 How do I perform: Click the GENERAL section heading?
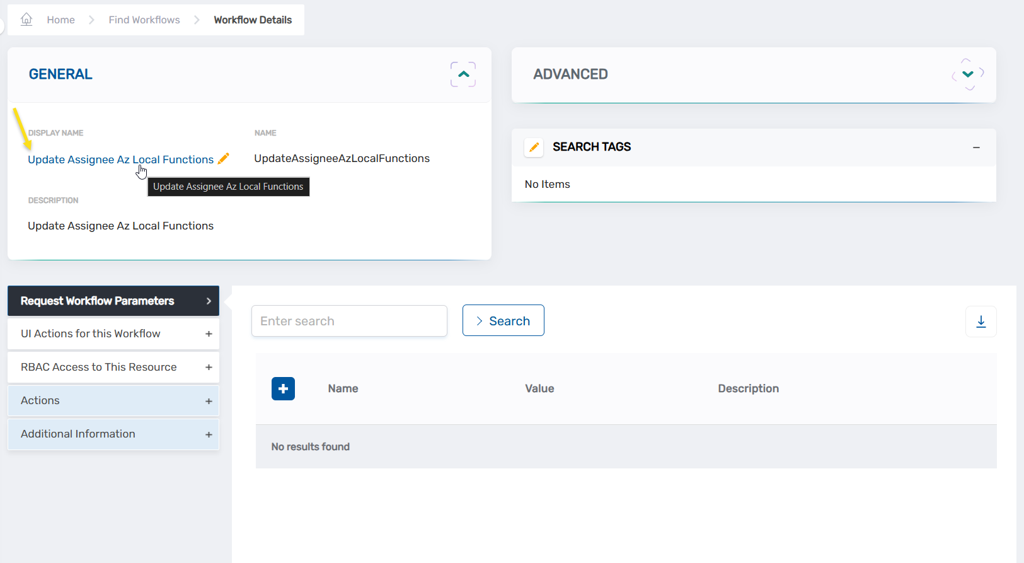(x=61, y=74)
